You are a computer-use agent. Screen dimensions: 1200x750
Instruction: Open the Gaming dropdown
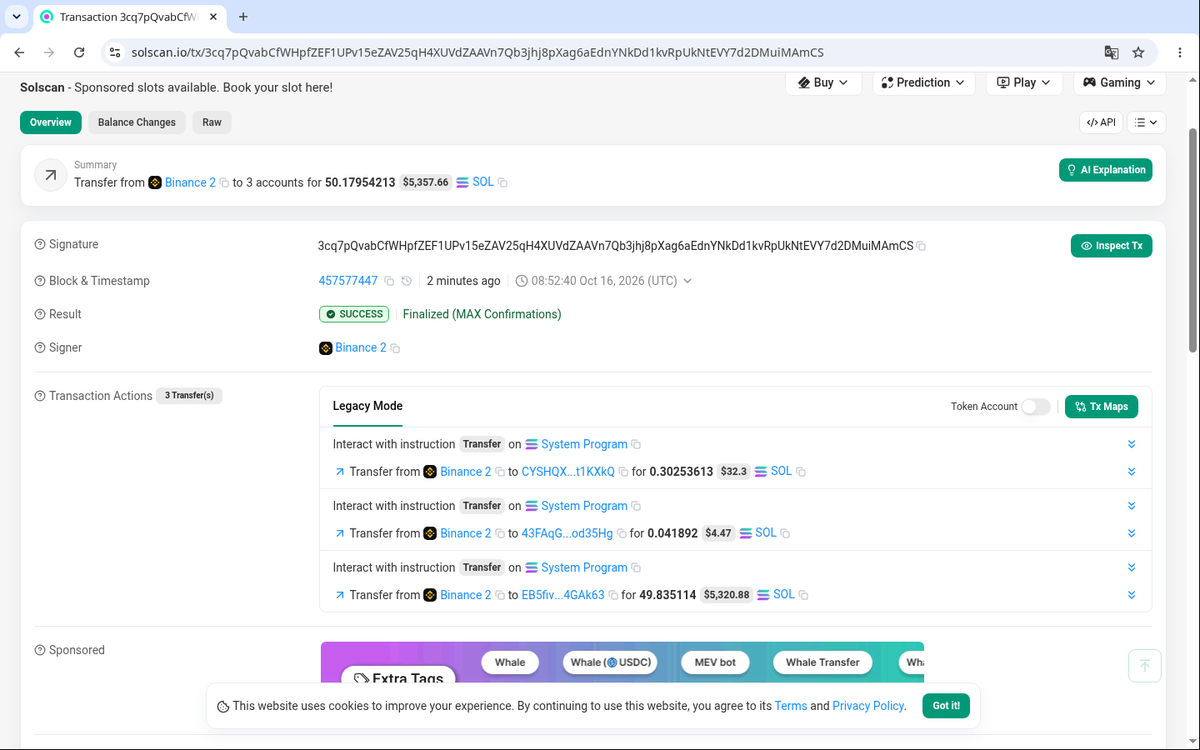click(1119, 83)
